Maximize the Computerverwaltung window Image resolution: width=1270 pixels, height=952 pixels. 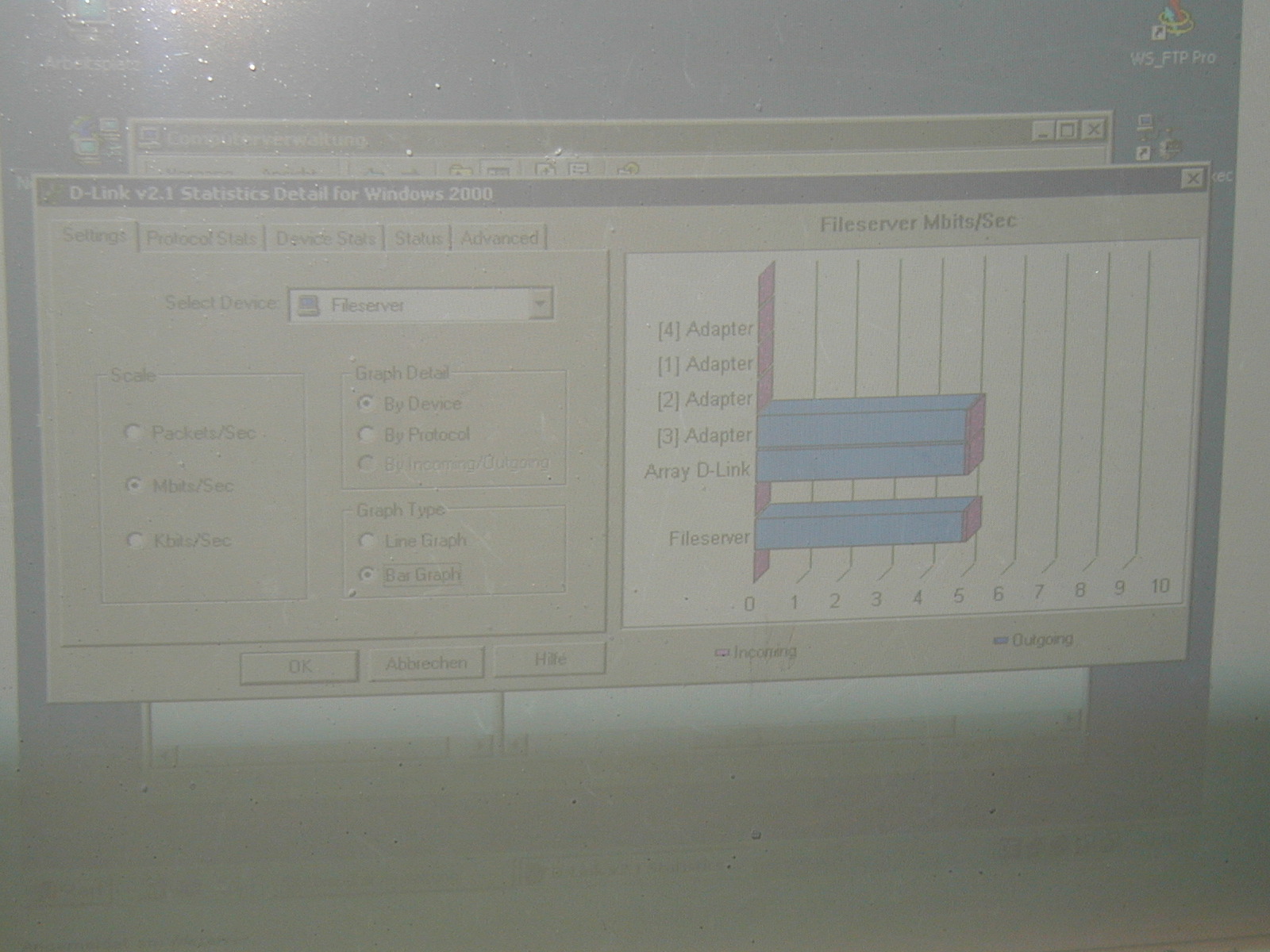click(1068, 130)
